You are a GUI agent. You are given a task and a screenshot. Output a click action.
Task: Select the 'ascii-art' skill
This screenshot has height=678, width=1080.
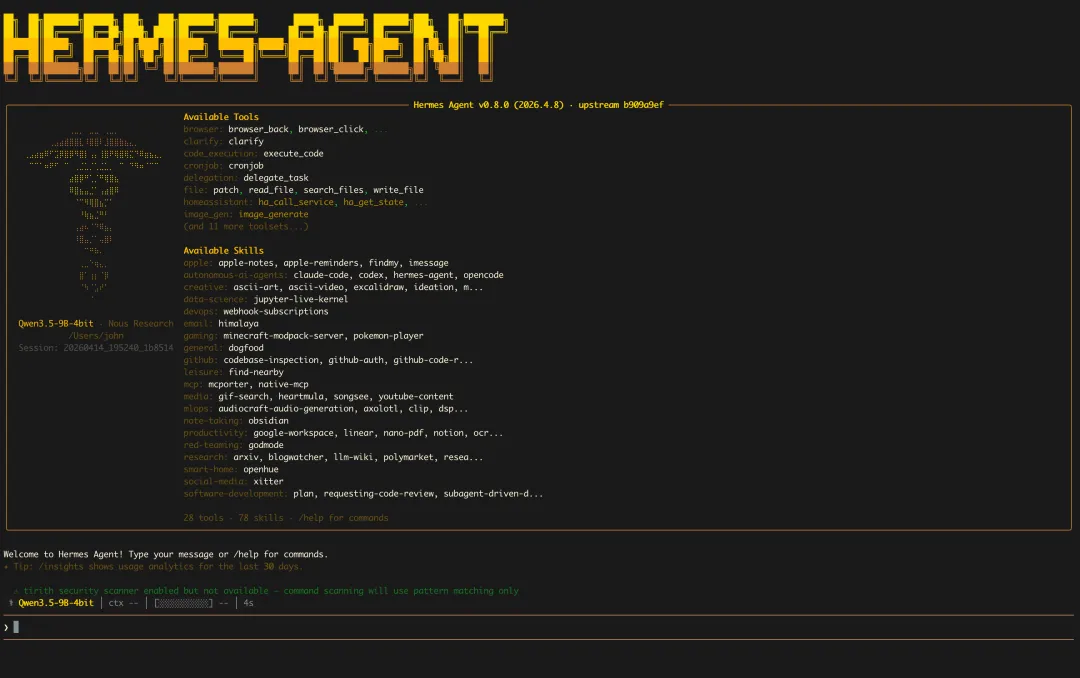(256, 287)
